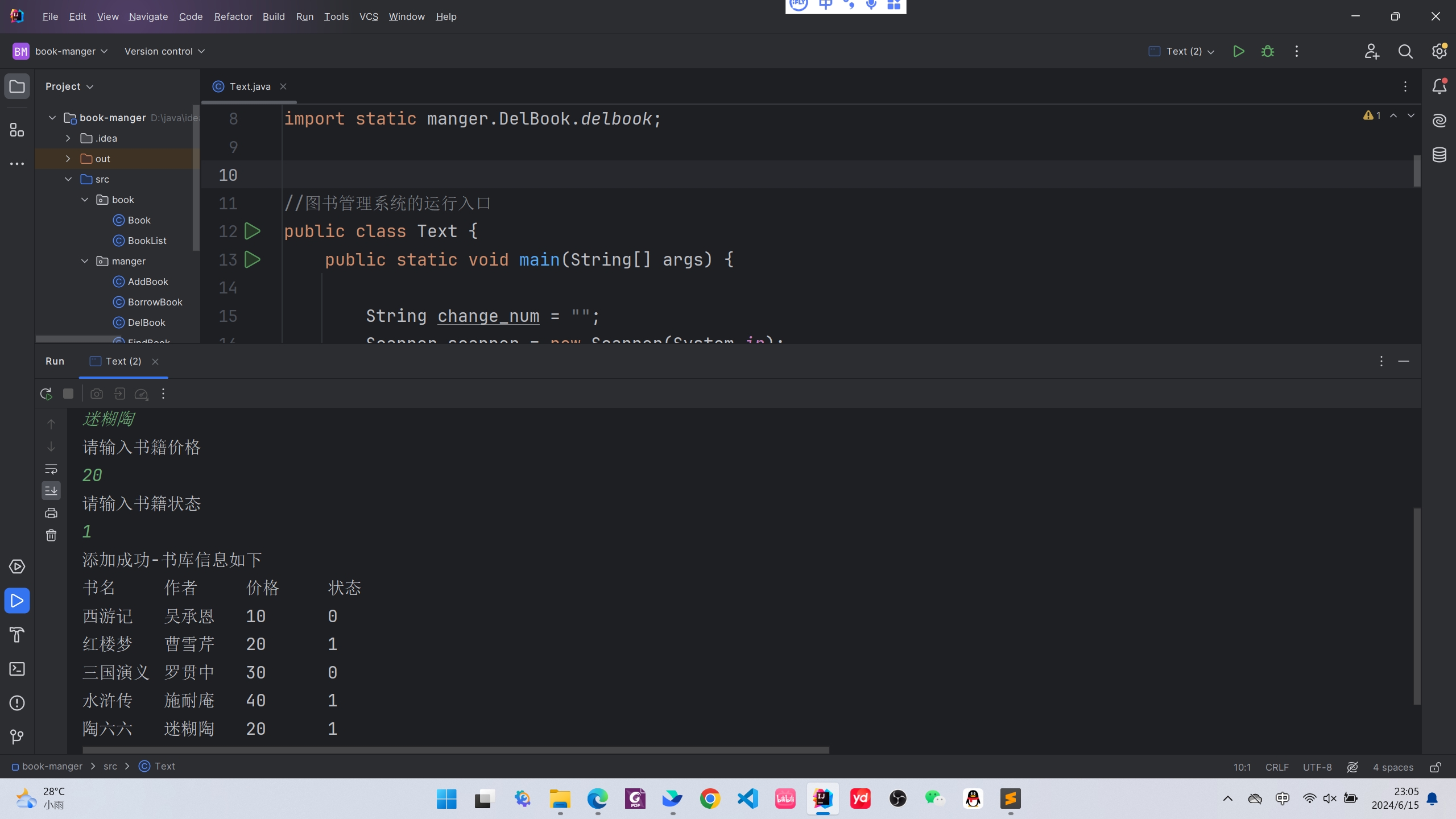Collapse the src folder
Screen dimensions: 1456x819
tap(68, 179)
